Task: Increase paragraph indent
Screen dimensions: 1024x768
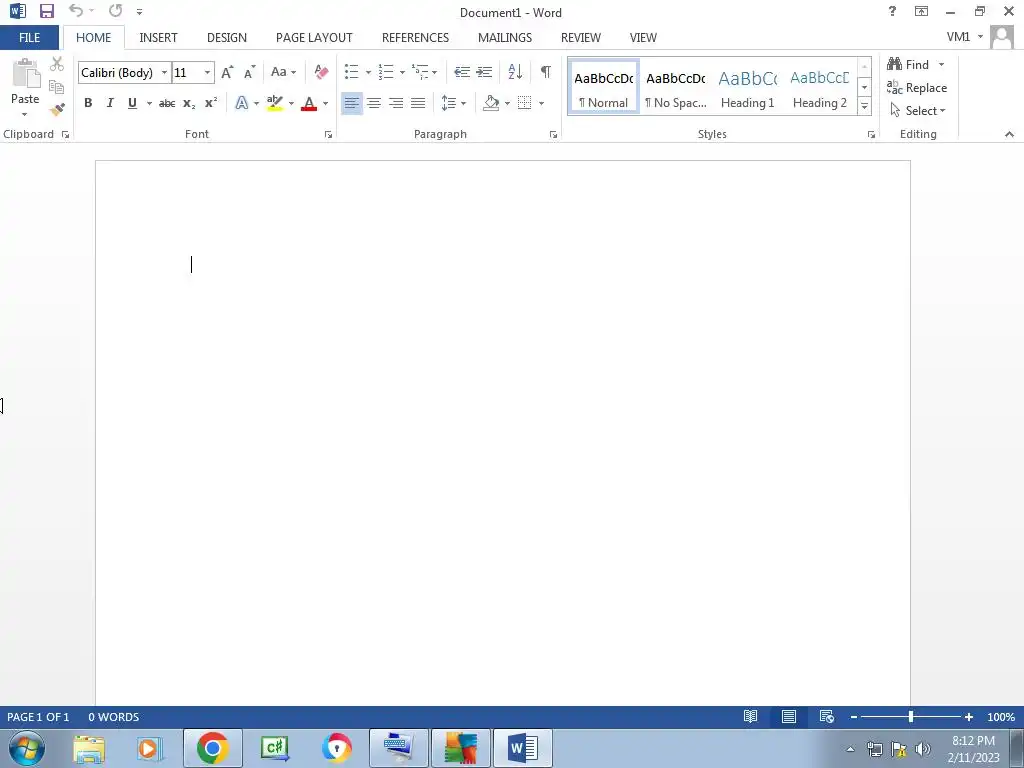Action: [x=484, y=72]
